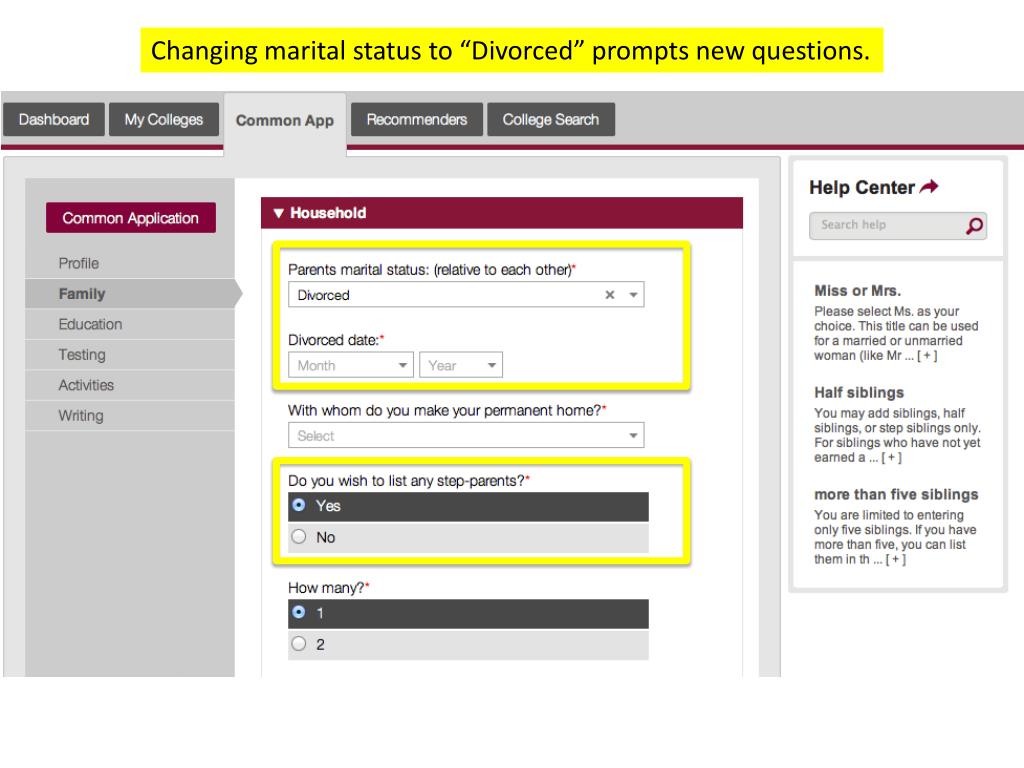Viewport: 1024px width, 768px height.
Task: Choose 2 for How many step-parents
Action: 468,645
